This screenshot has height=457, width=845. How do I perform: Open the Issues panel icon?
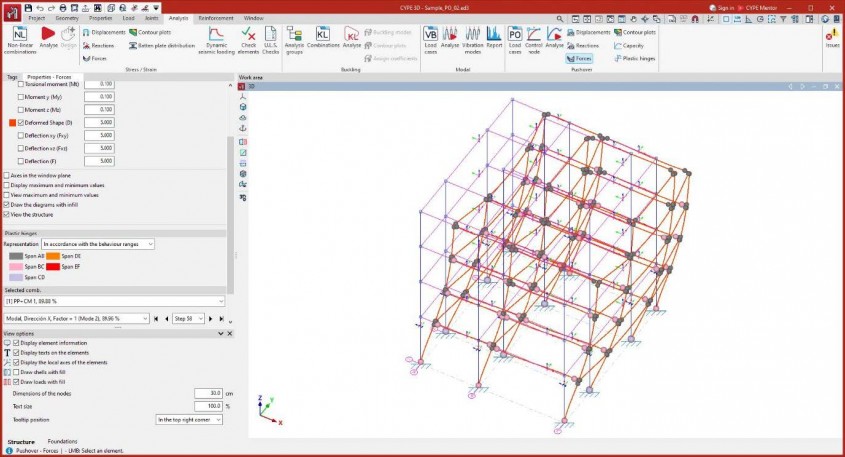pos(832,38)
